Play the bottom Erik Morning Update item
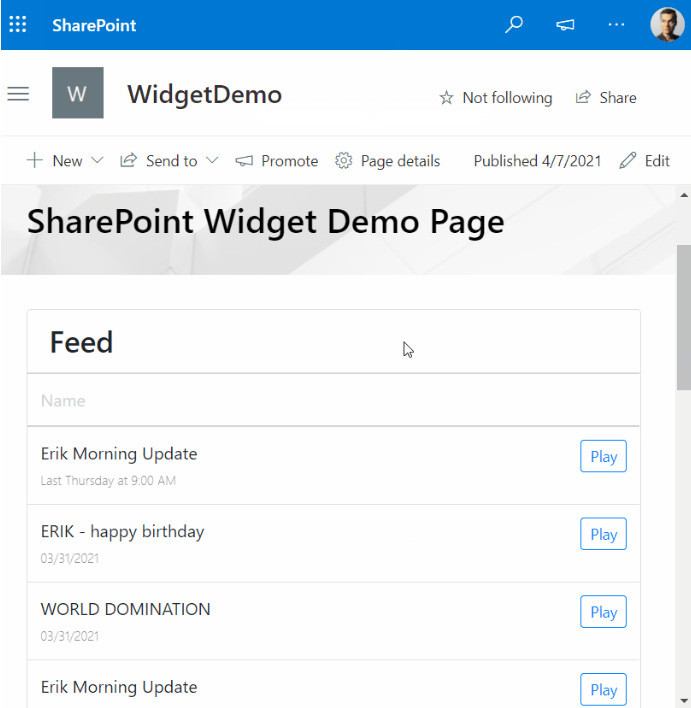 pyautogui.click(x=603, y=689)
